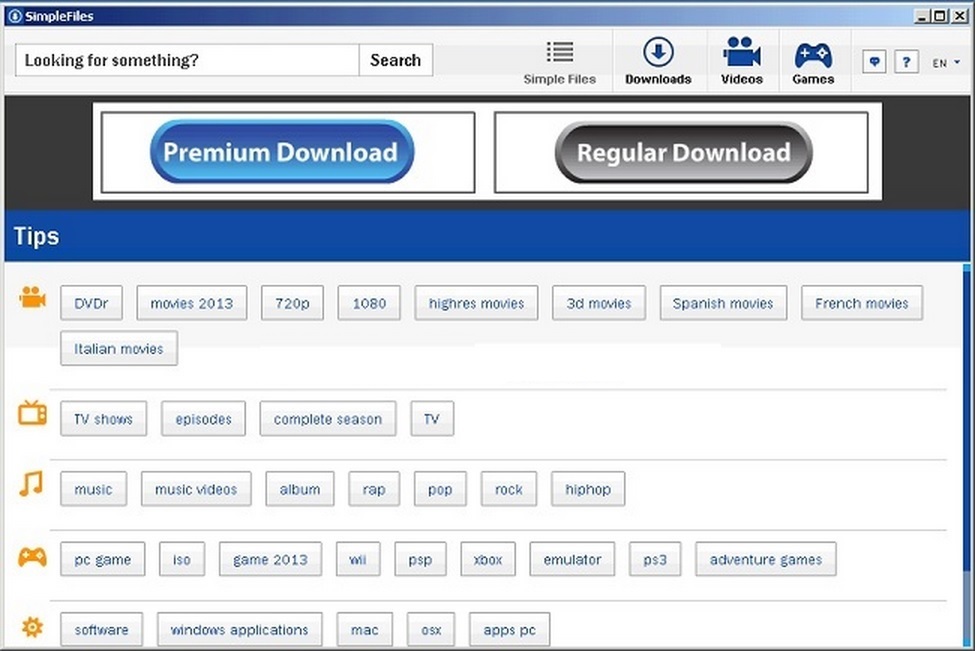The image size is (976, 651).
Task: Select the 'music' tag
Action: [x=94, y=489]
